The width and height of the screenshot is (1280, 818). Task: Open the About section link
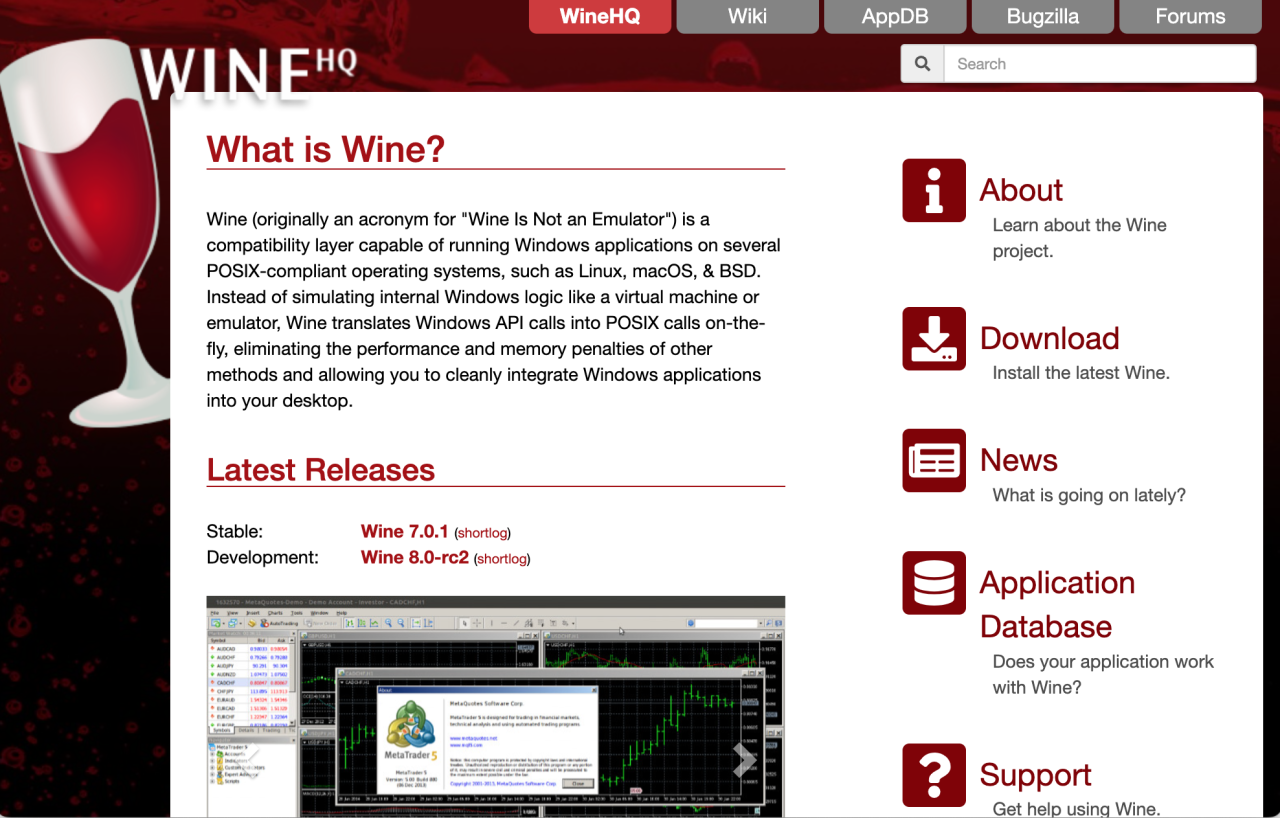[1021, 190]
